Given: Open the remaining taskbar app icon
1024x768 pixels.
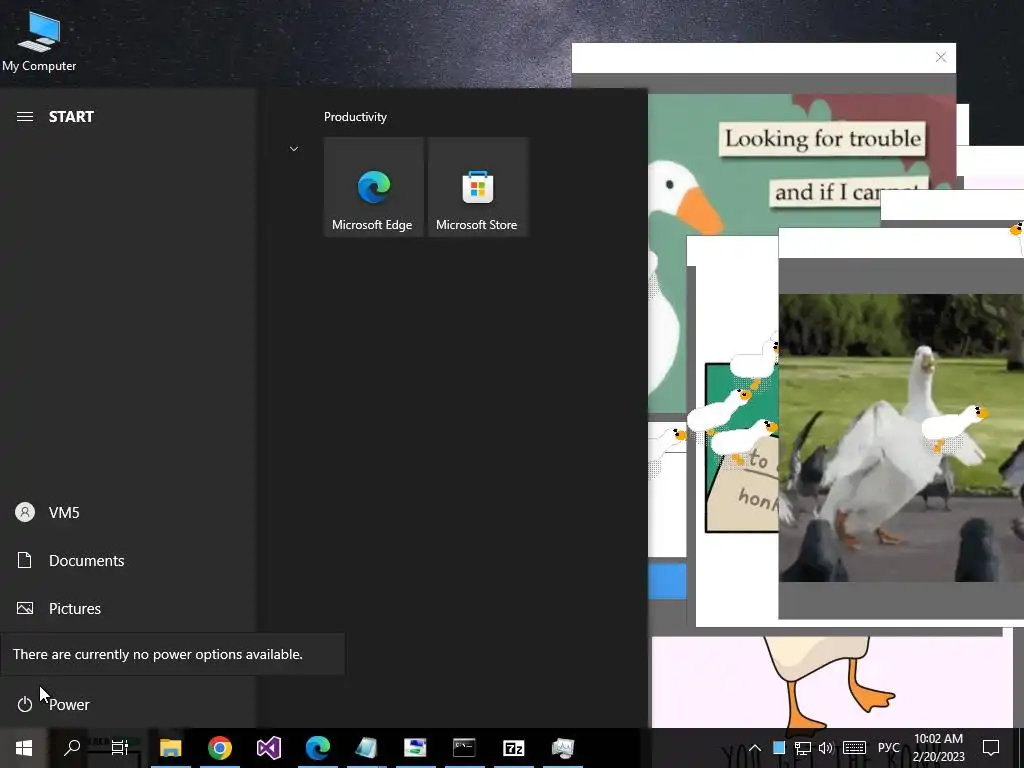Looking at the screenshot, I should 415,748.
